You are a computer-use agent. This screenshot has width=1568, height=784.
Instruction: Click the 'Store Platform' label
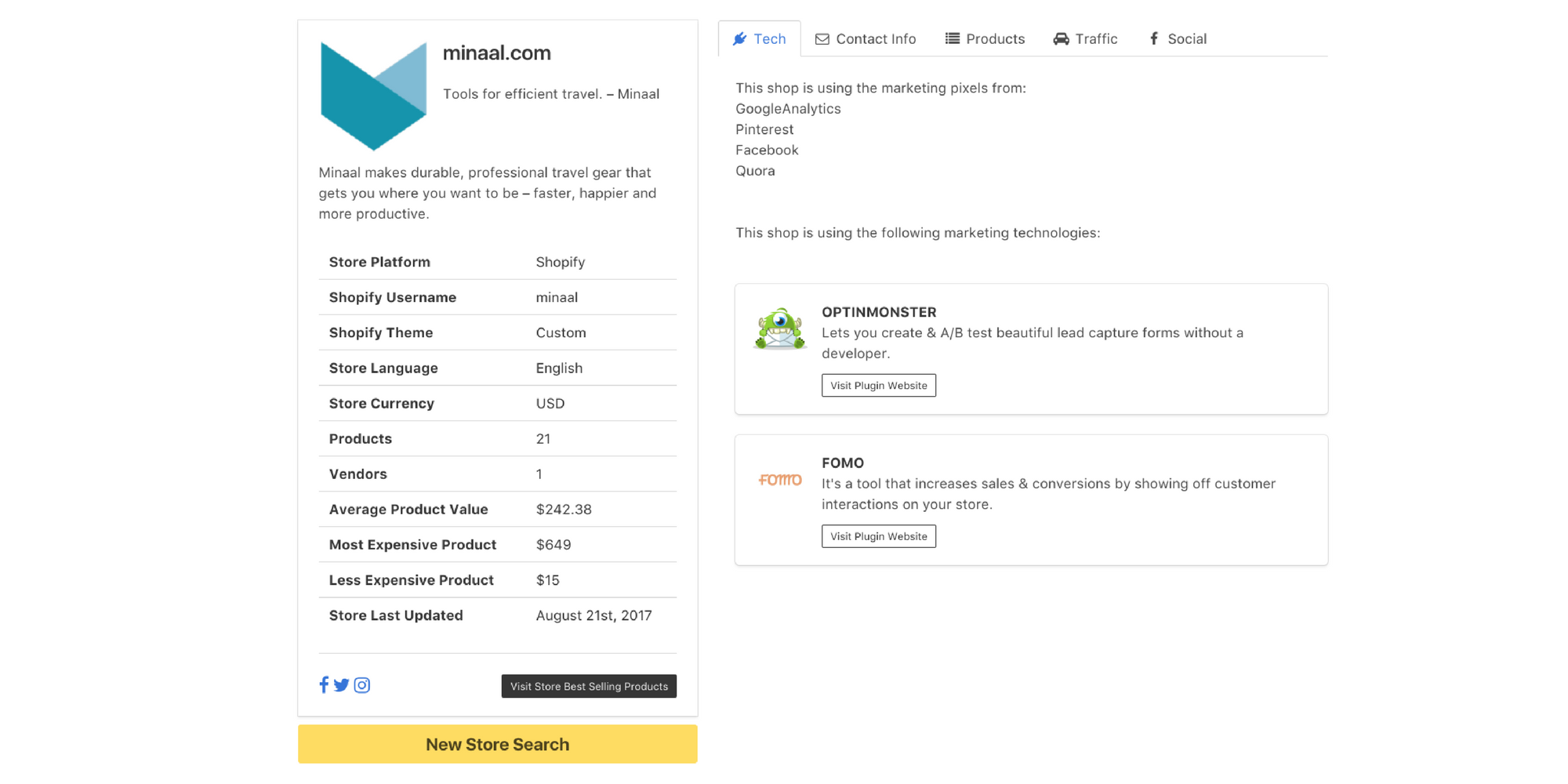coord(379,262)
